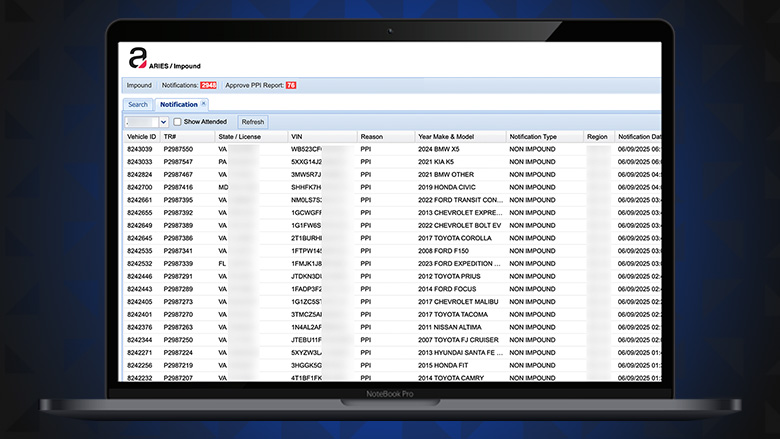Click the ARIES logo icon

pyautogui.click(x=137, y=59)
